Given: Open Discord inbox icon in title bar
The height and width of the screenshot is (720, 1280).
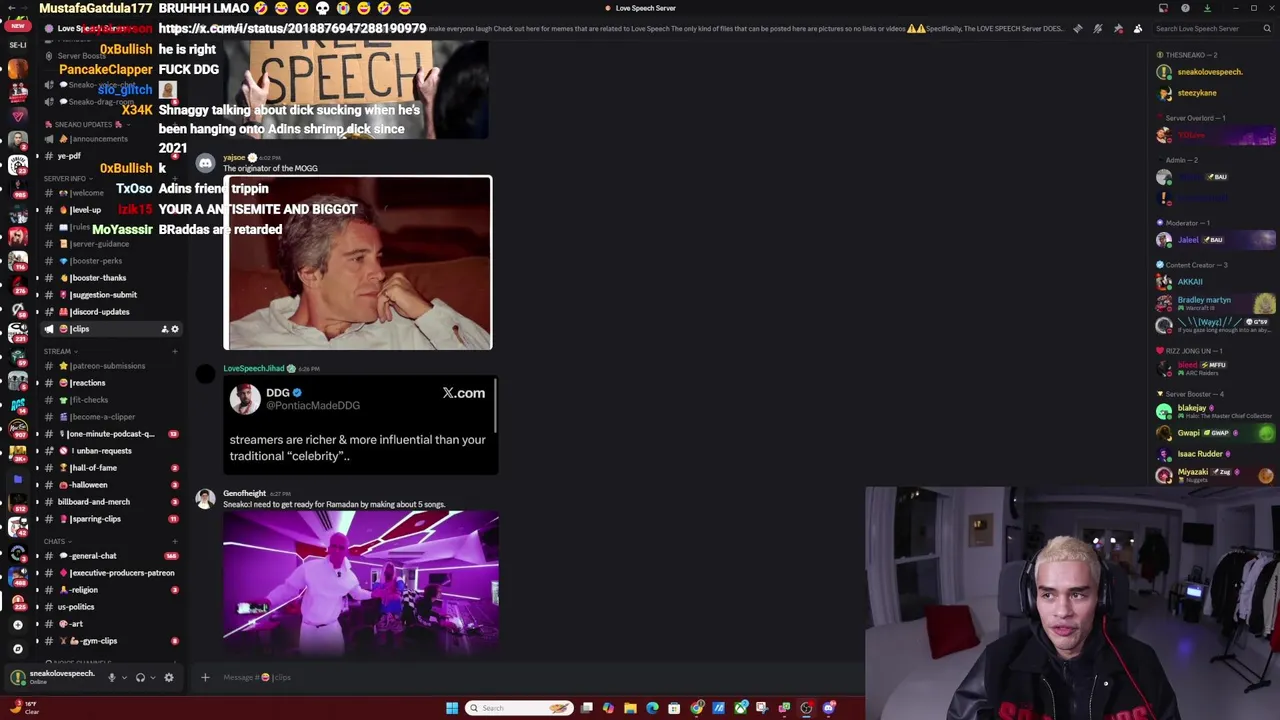Looking at the screenshot, I should click(x=1163, y=8).
